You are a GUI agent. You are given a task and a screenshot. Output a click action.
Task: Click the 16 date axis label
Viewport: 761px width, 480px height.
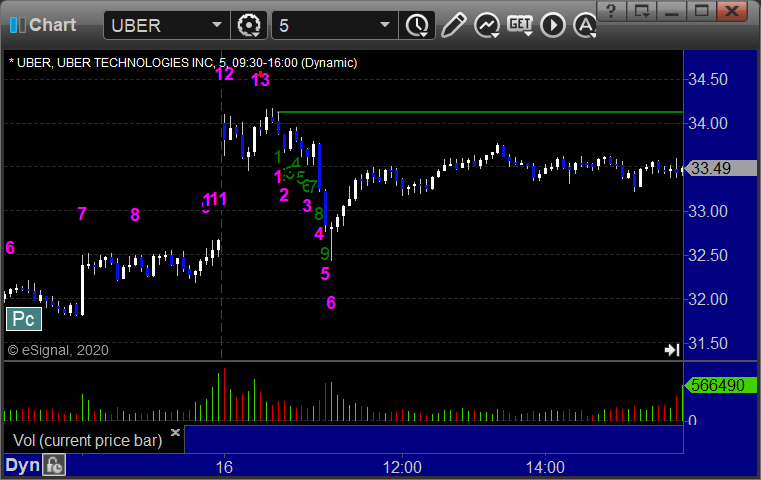[224, 467]
